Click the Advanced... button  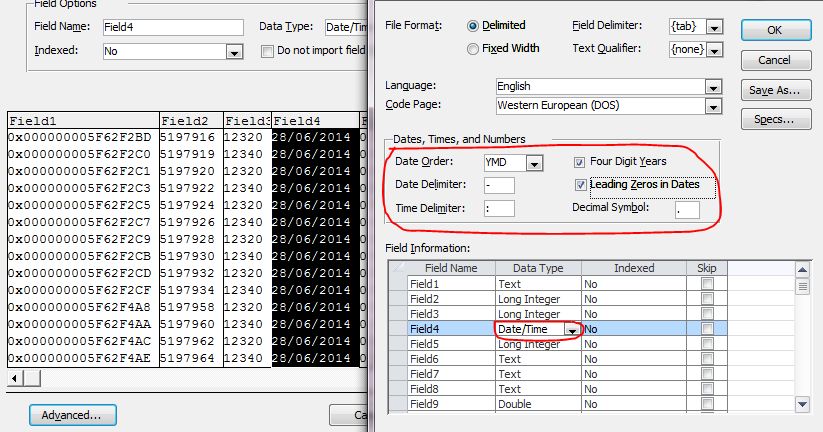(72, 415)
